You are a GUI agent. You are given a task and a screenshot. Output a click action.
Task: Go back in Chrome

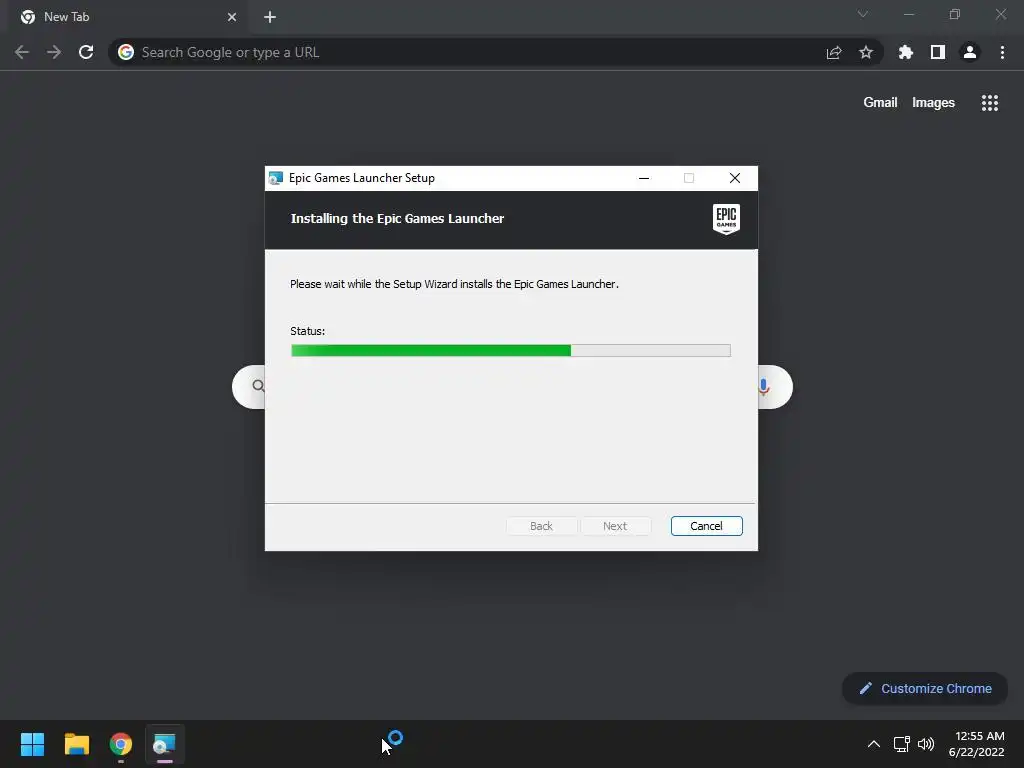(22, 52)
